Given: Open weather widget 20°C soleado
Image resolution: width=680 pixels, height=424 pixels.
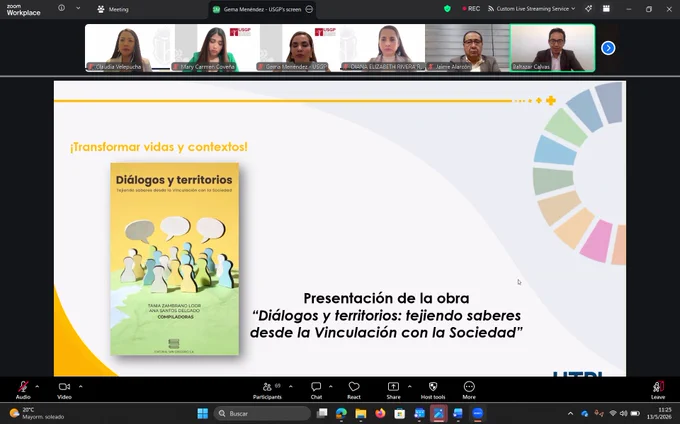Looking at the screenshot, I should tap(38, 413).
